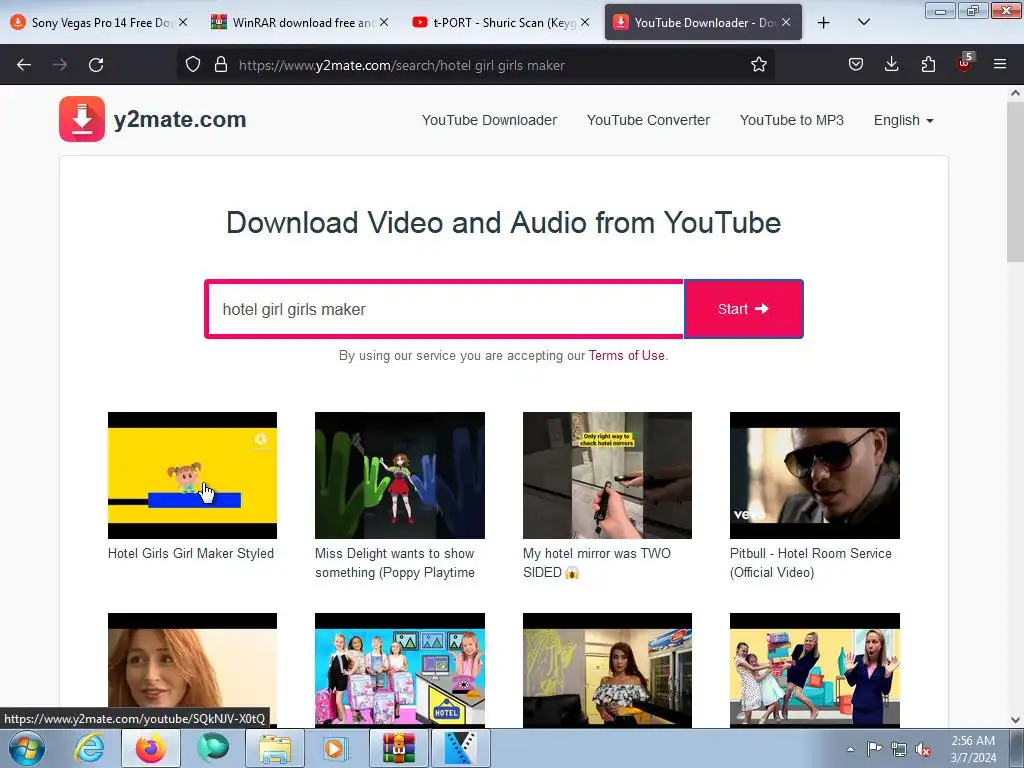Open Hotel Girls Girl Maker Styled thumbnail
Screen dimensions: 1024x768
192,475
